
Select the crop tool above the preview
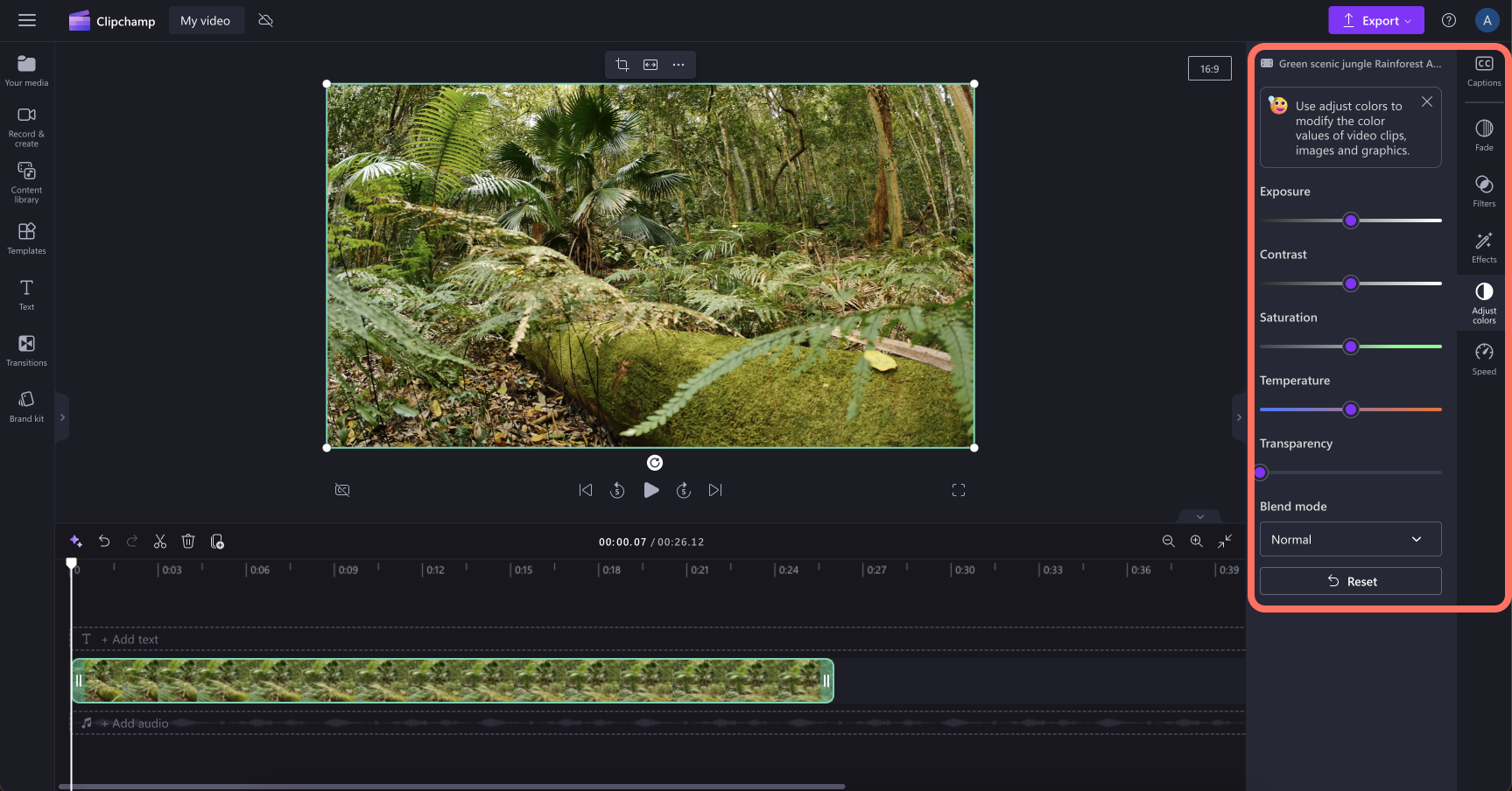point(622,64)
